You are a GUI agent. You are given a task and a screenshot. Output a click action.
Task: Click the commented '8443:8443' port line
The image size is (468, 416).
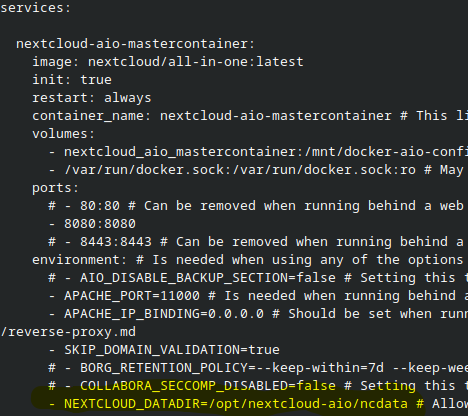tap(258, 242)
